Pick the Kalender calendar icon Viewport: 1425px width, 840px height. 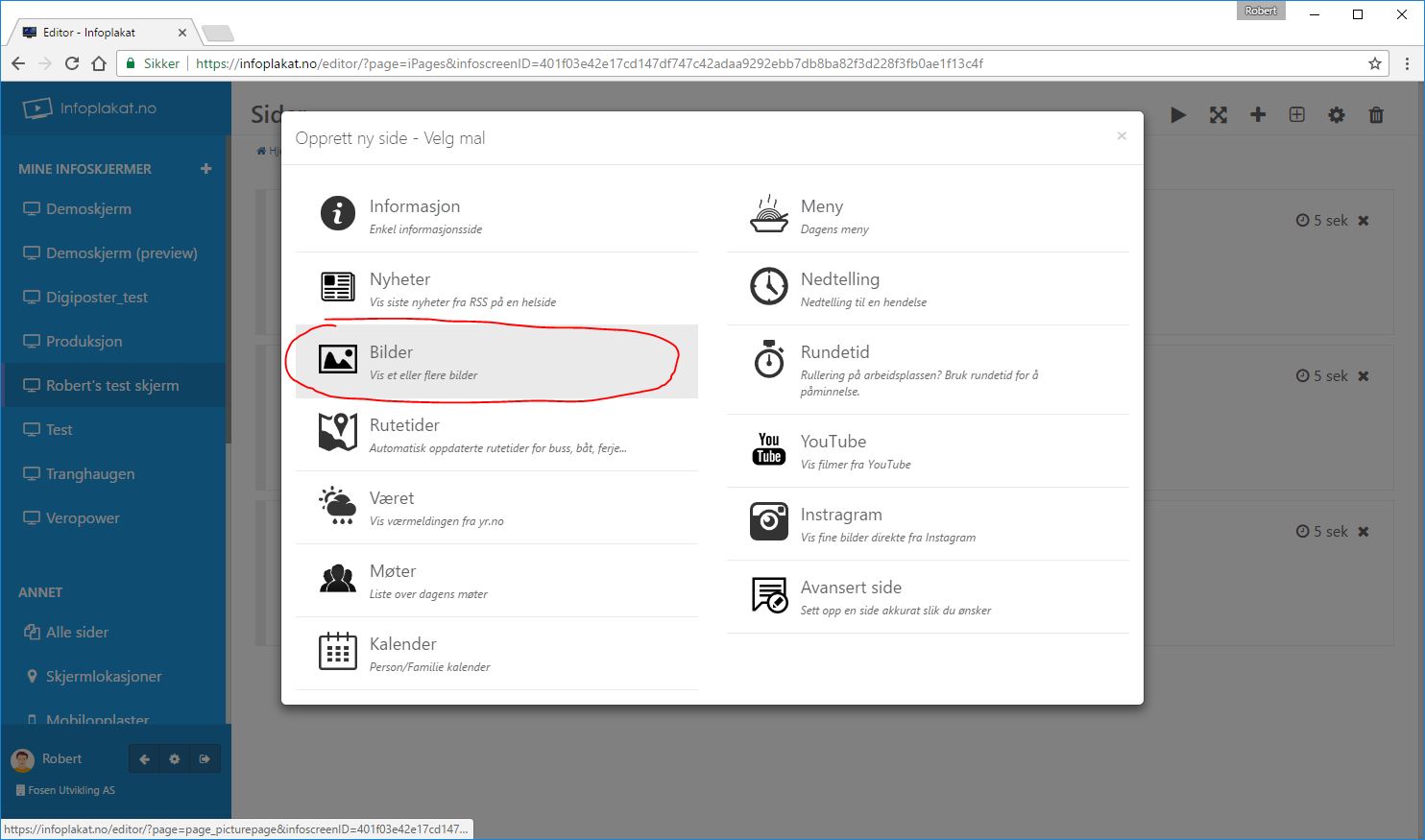coord(337,651)
